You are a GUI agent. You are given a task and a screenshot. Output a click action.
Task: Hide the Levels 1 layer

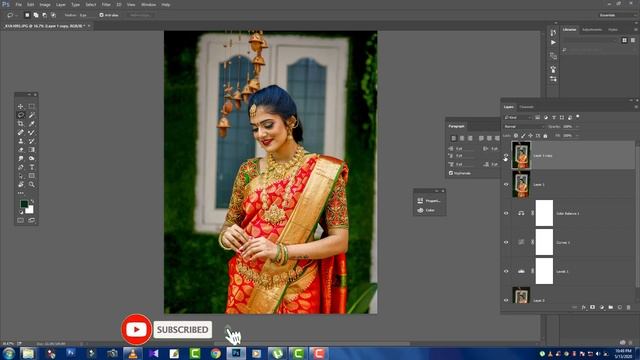click(x=506, y=271)
